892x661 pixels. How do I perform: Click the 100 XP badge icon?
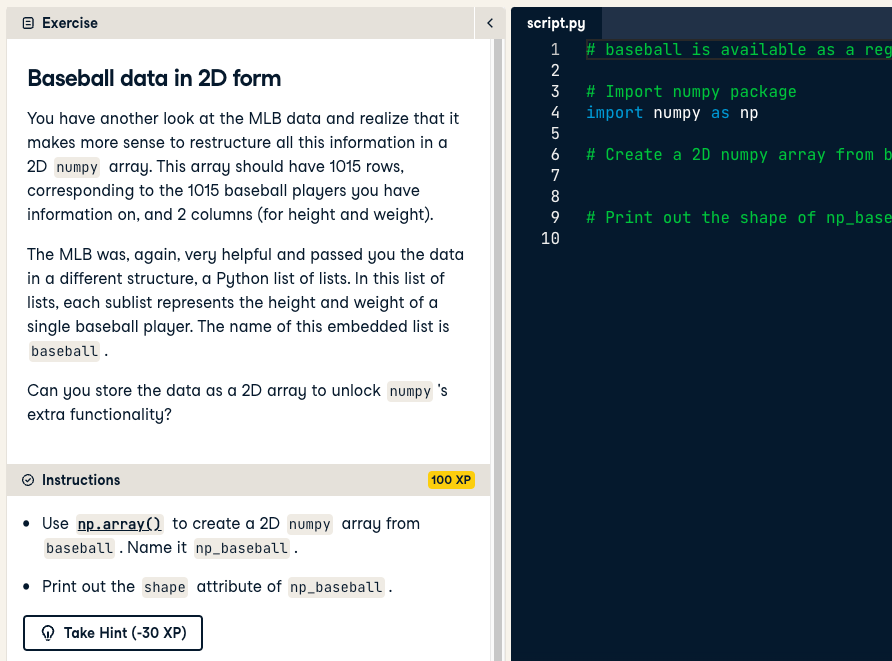pyautogui.click(x=451, y=480)
